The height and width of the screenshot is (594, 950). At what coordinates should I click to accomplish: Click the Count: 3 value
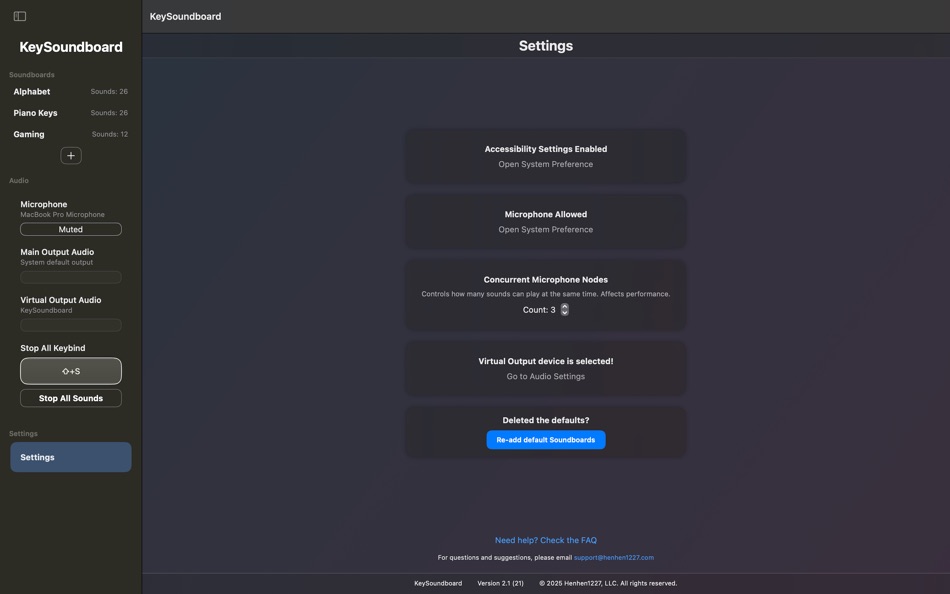(539, 310)
